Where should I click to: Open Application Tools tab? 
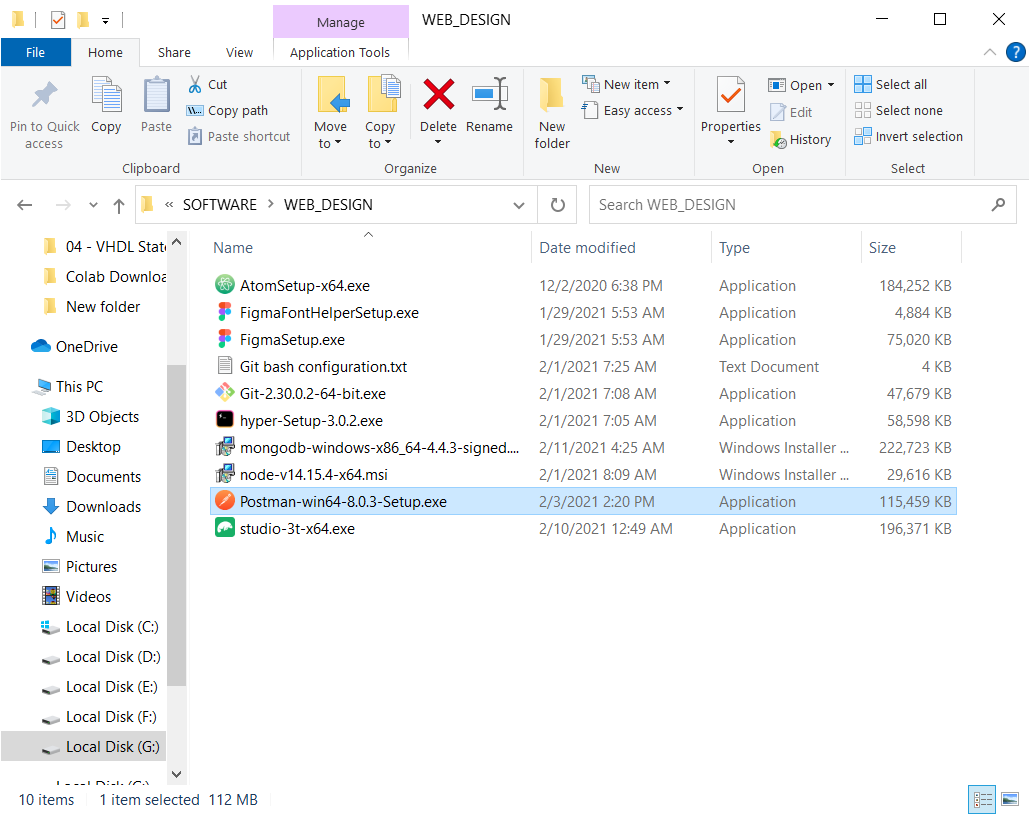[340, 53]
